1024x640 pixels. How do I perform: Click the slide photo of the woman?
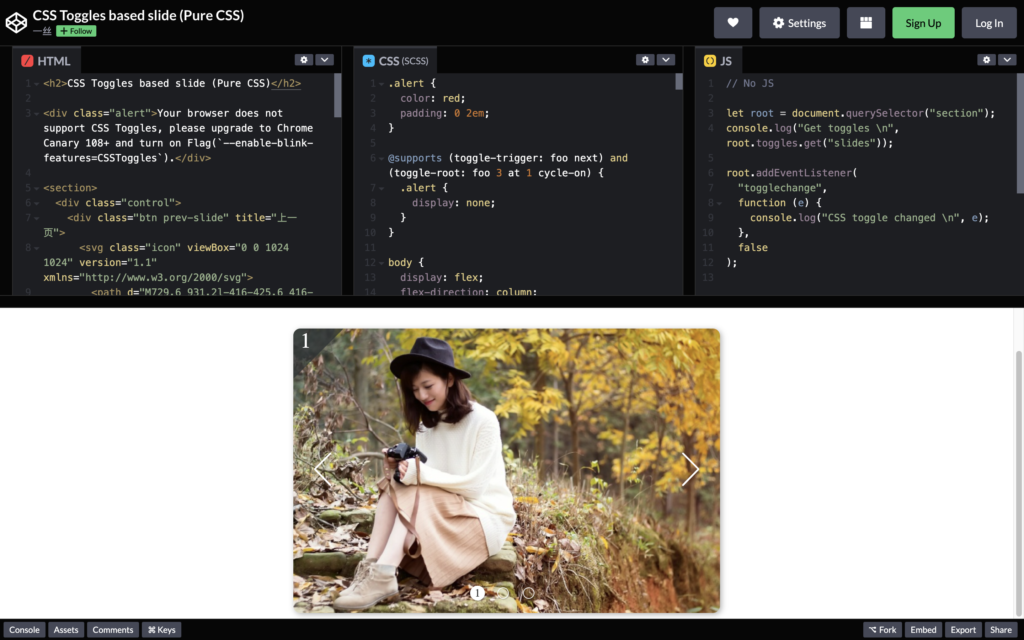[x=507, y=470]
